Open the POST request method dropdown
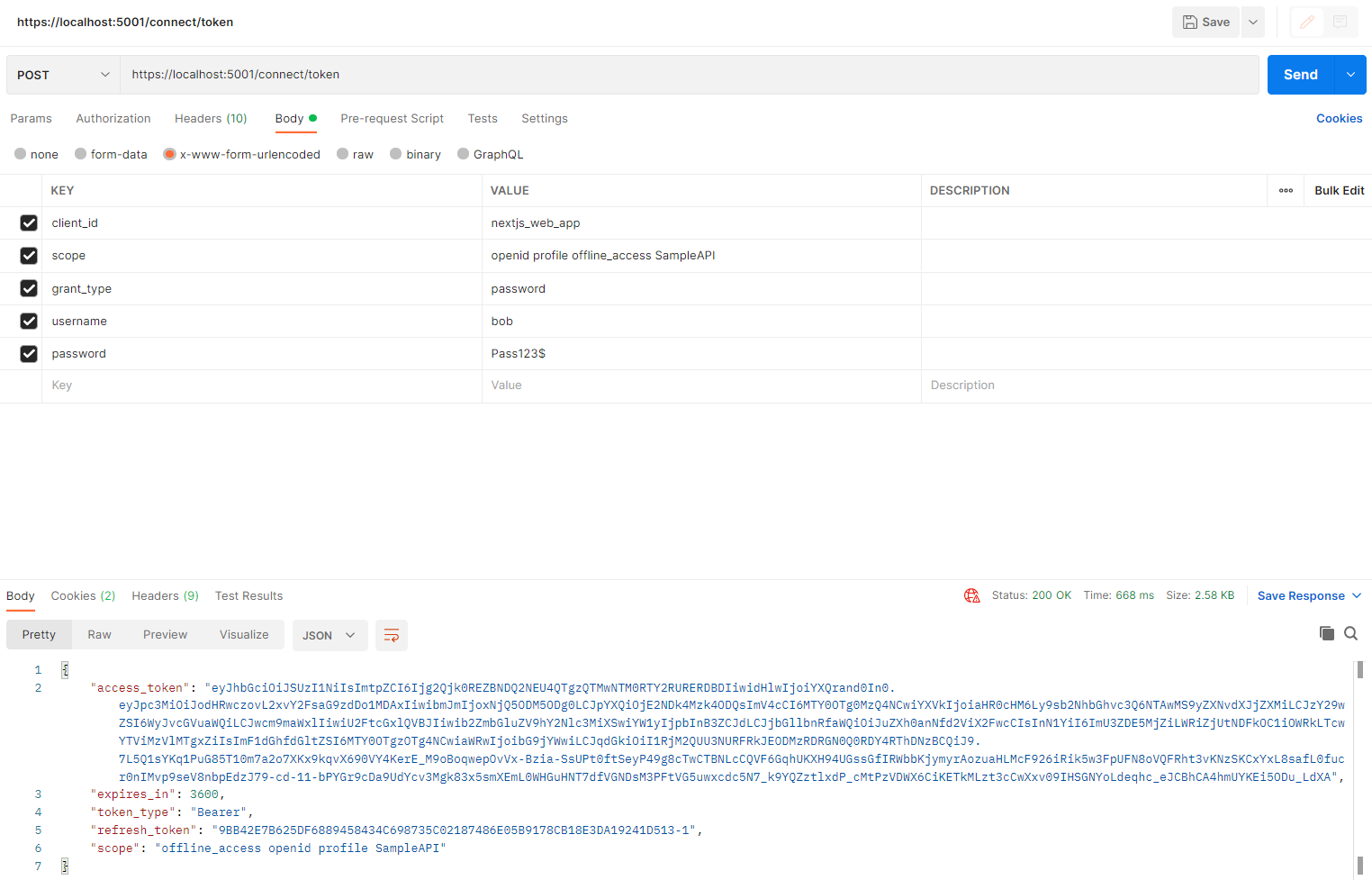The width and height of the screenshot is (1372, 880). click(62, 75)
